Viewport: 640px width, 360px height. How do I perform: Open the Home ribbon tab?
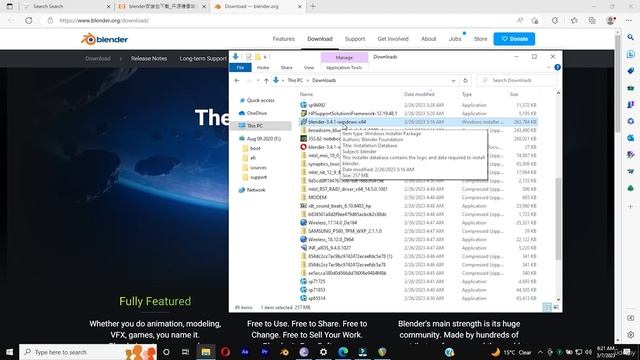point(263,67)
